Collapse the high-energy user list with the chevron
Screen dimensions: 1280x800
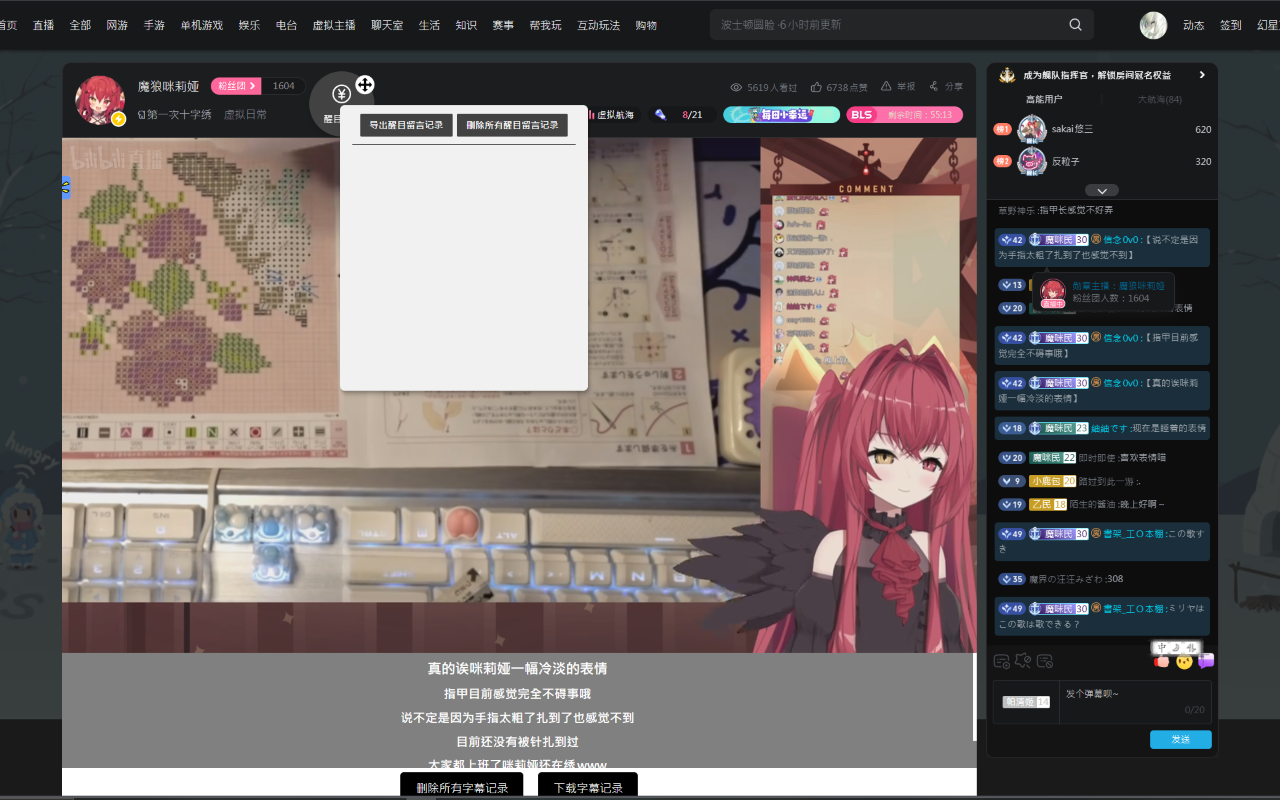1102,190
